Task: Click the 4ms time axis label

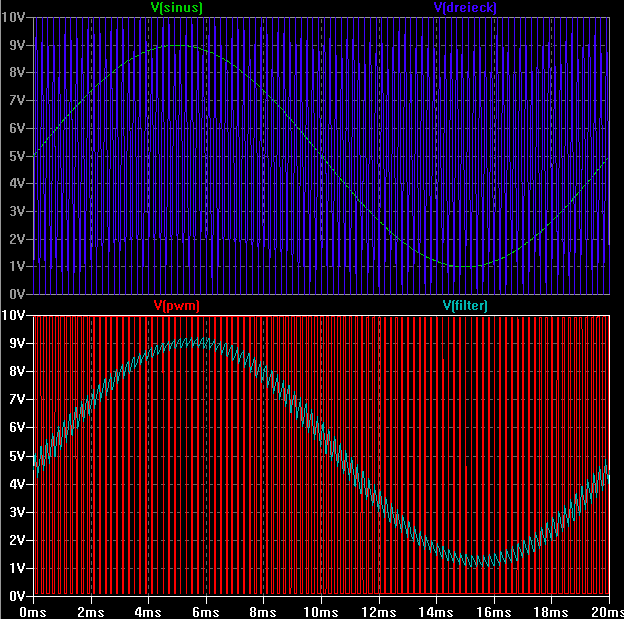Action: [x=148, y=612]
